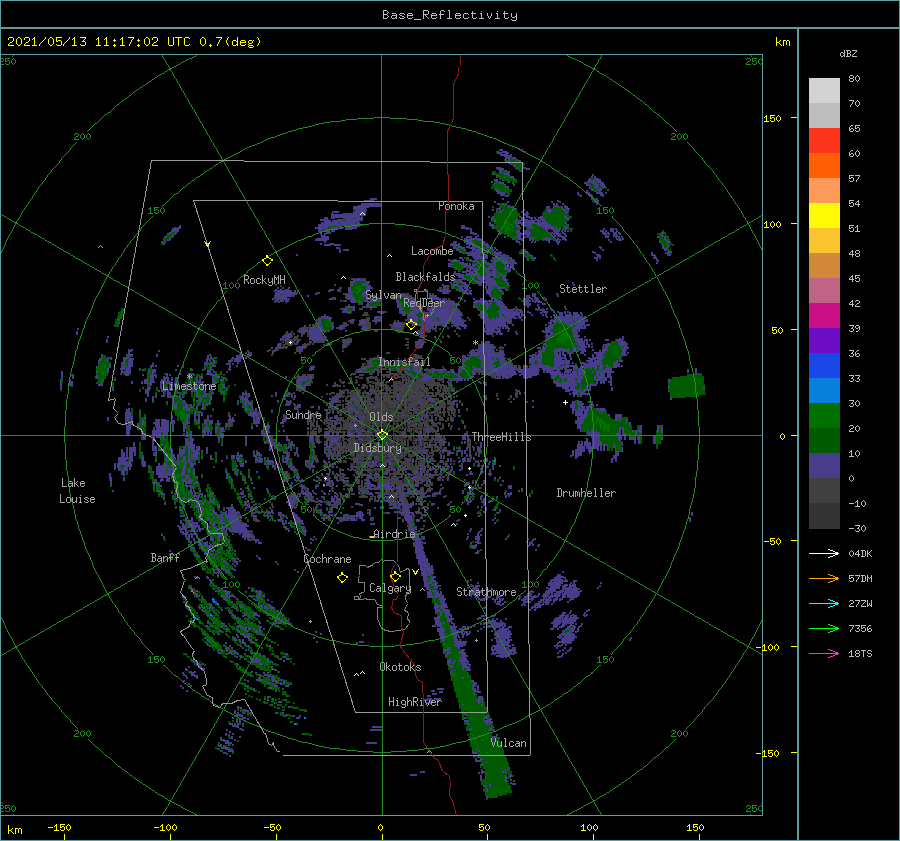This screenshot has width=900, height=841.
Task: Select the purple 10 dBZ color swatch
Action: (x=824, y=466)
